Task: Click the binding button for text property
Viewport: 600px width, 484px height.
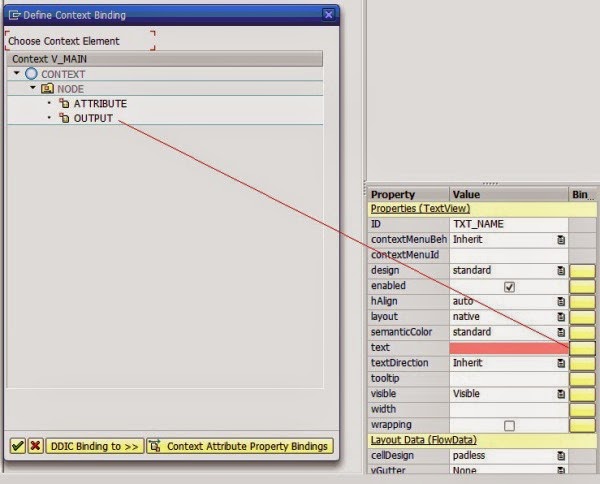Action: (582, 348)
